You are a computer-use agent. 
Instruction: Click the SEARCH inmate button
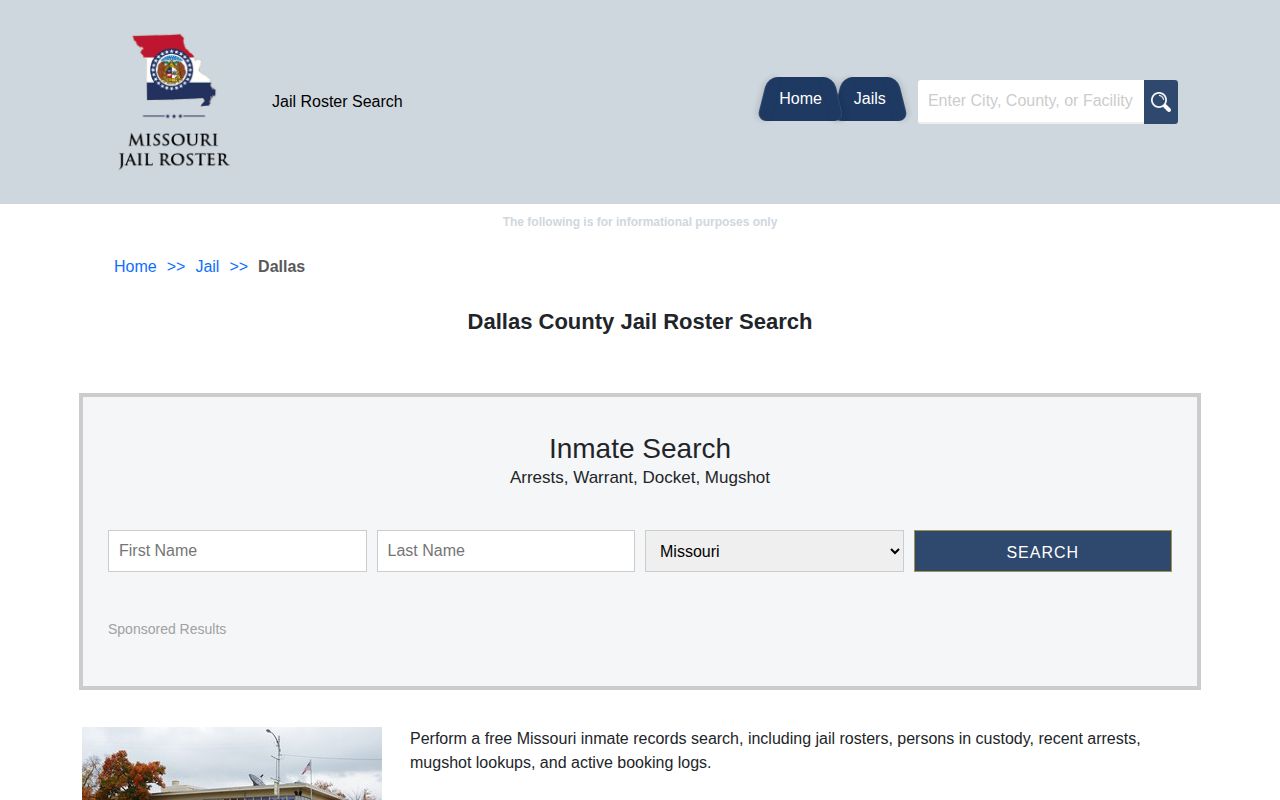[x=1043, y=551]
